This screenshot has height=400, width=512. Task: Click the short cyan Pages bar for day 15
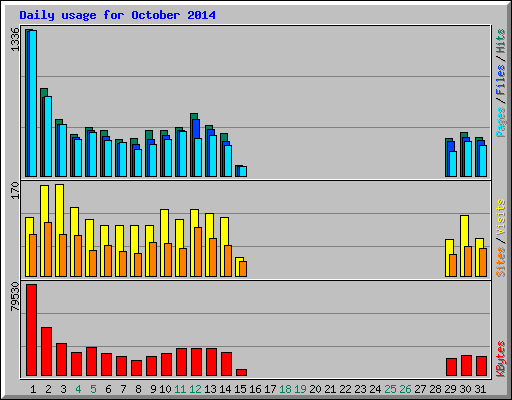tap(243, 171)
